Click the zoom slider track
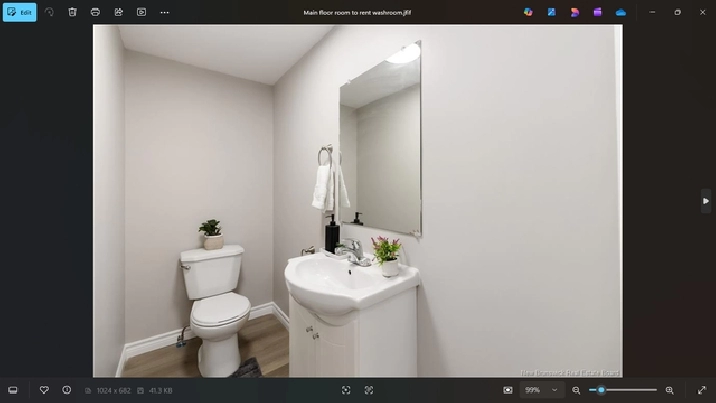This screenshot has width=716, height=403. [630, 390]
